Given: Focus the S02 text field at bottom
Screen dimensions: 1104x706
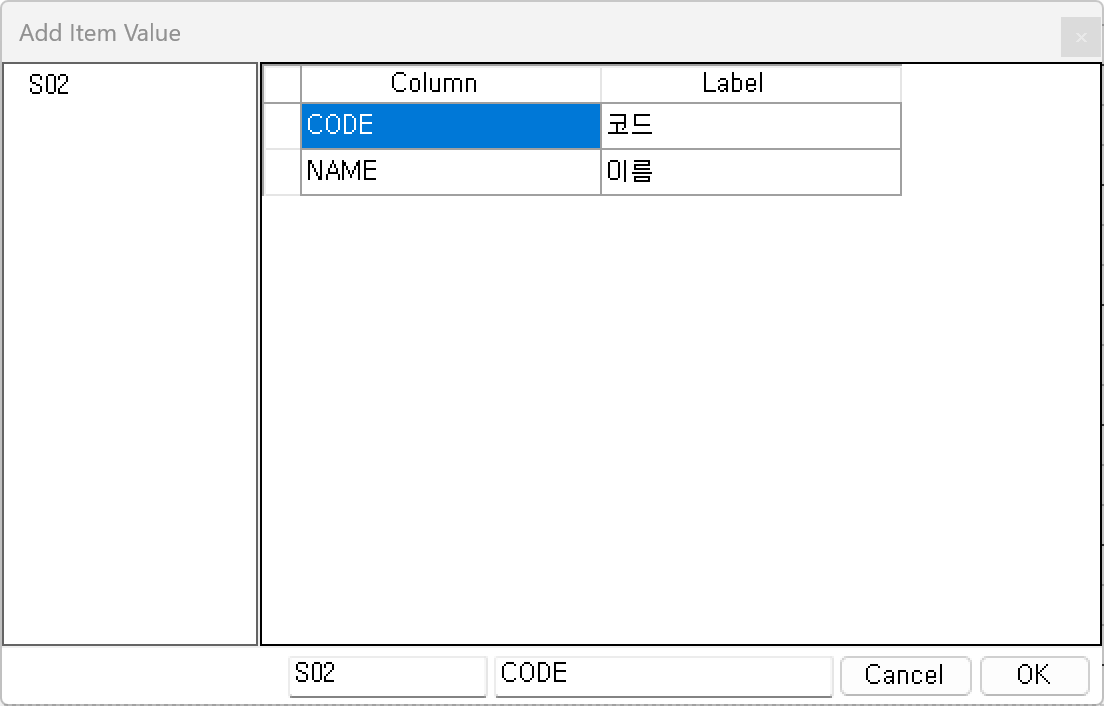Looking at the screenshot, I should click(x=387, y=675).
